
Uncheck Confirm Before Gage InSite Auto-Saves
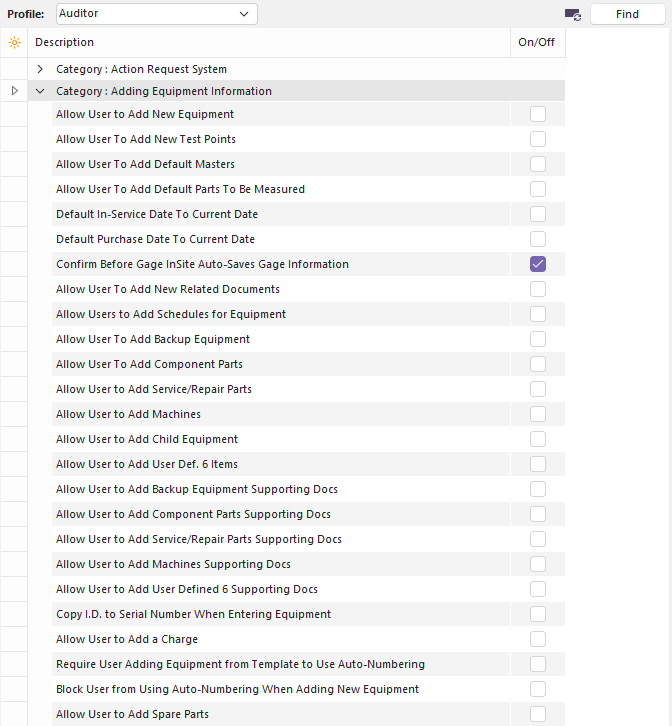coord(538,264)
